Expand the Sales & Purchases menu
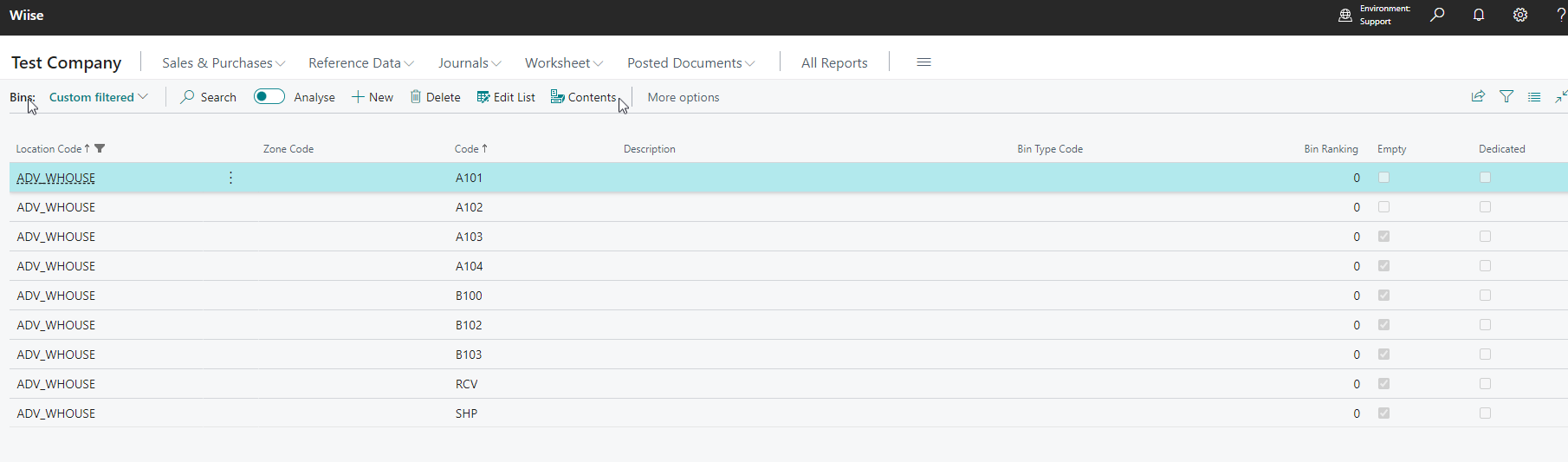This screenshot has height=462, width=1568. point(223,63)
